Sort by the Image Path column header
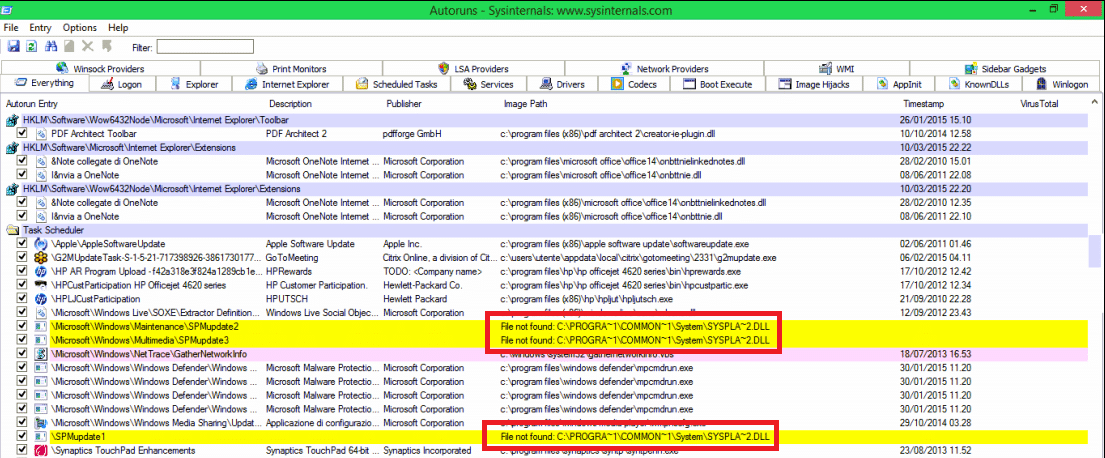The image size is (1105, 458). point(525,104)
